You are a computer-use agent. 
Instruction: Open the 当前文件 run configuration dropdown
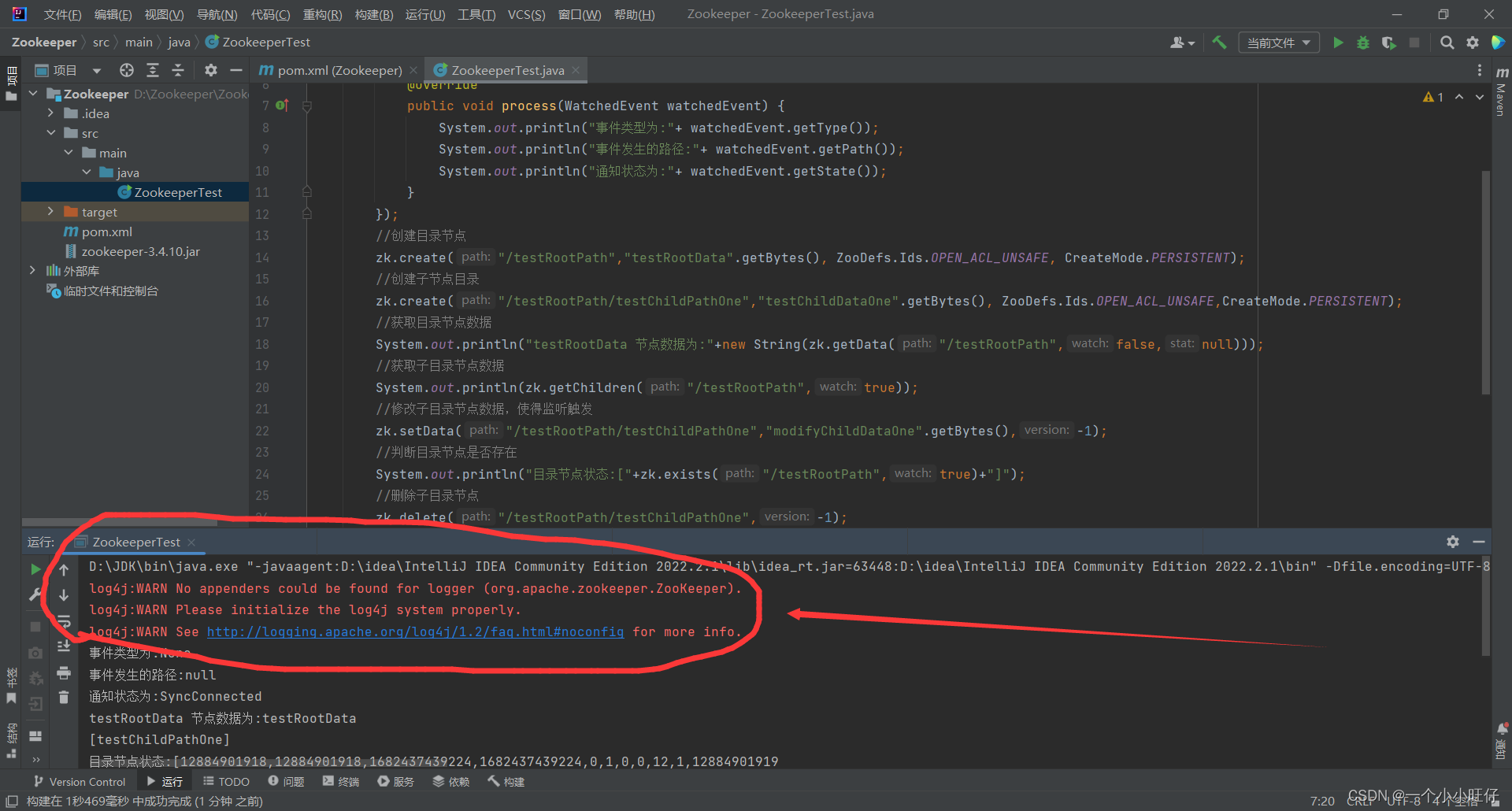tap(1279, 43)
